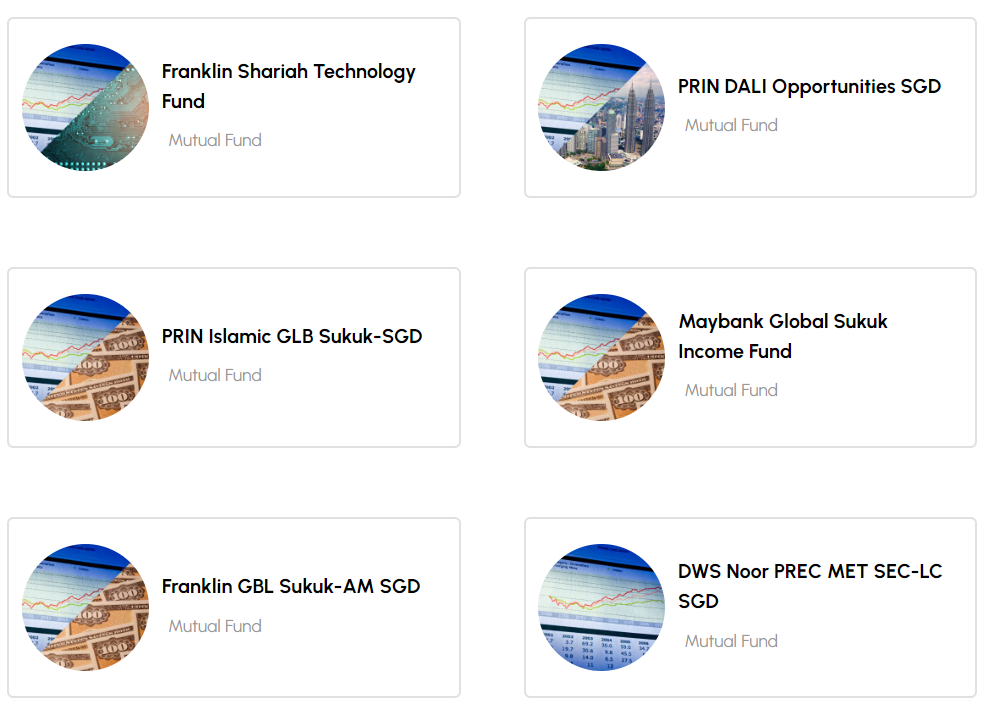Screen dimensions: 987x705
Task: Click Mutual Fund label under Franklin GBL Sukuk-AM
Action: click(x=215, y=626)
